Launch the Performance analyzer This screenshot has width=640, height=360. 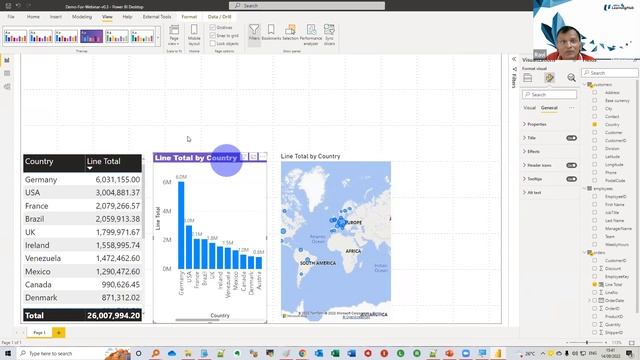tap(311, 34)
